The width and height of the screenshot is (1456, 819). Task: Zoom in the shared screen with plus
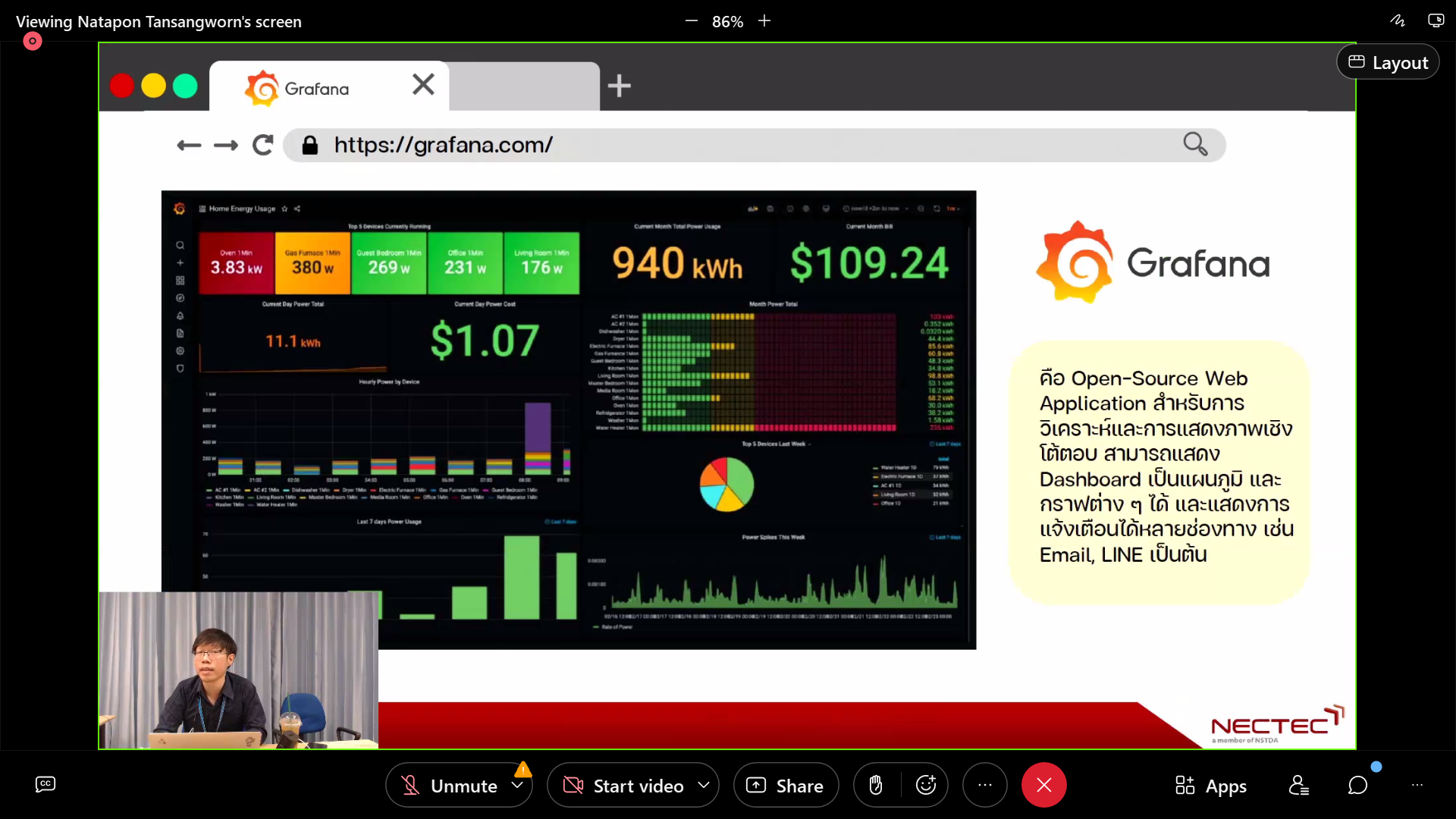click(x=764, y=21)
